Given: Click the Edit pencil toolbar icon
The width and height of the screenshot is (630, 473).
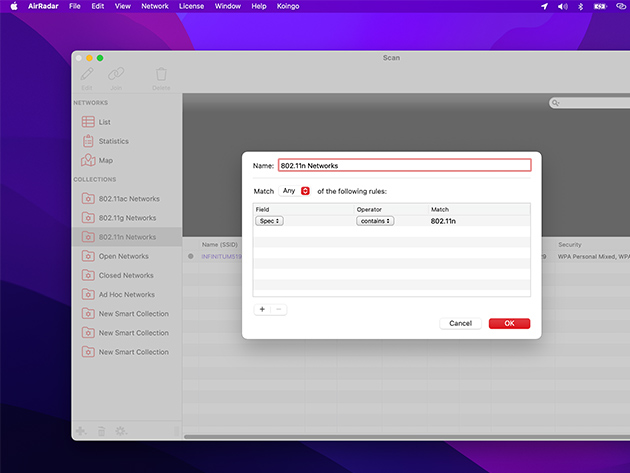Looking at the screenshot, I should click(87, 75).
